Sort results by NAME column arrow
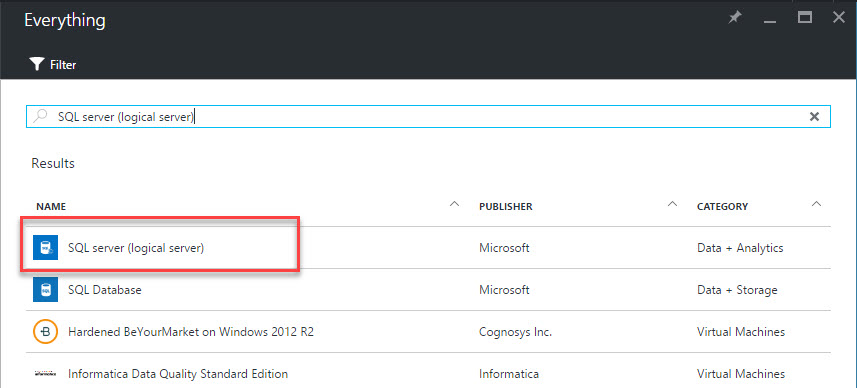This screenshot has height=388, width=857. tap(454, 204)
